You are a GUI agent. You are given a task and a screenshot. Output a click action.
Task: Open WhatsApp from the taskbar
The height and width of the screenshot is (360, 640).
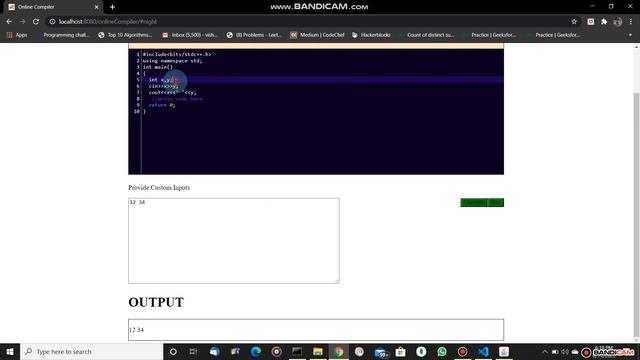(x=442, y=351)
